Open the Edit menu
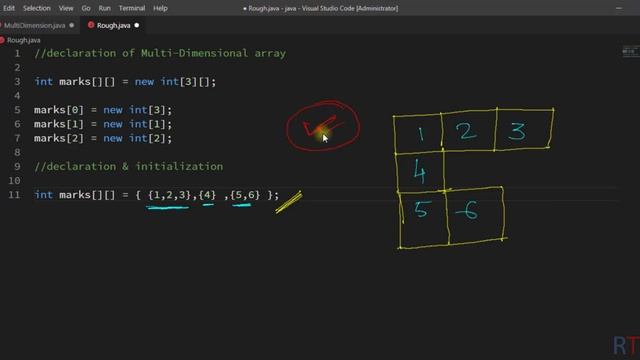640x360 pixels. 9,8
